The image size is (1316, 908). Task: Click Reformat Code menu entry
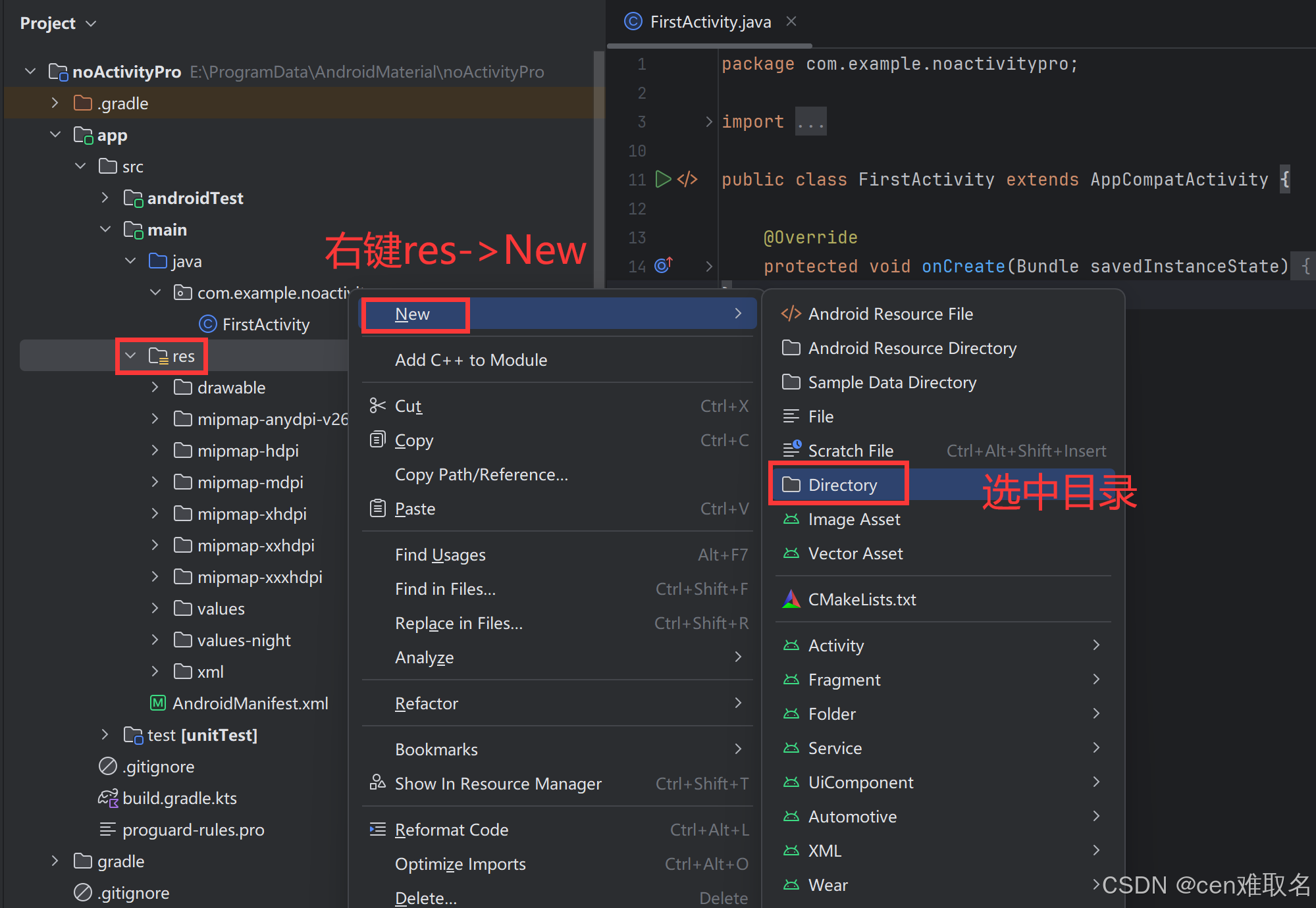pyautogui.click(x=451, y=830)
